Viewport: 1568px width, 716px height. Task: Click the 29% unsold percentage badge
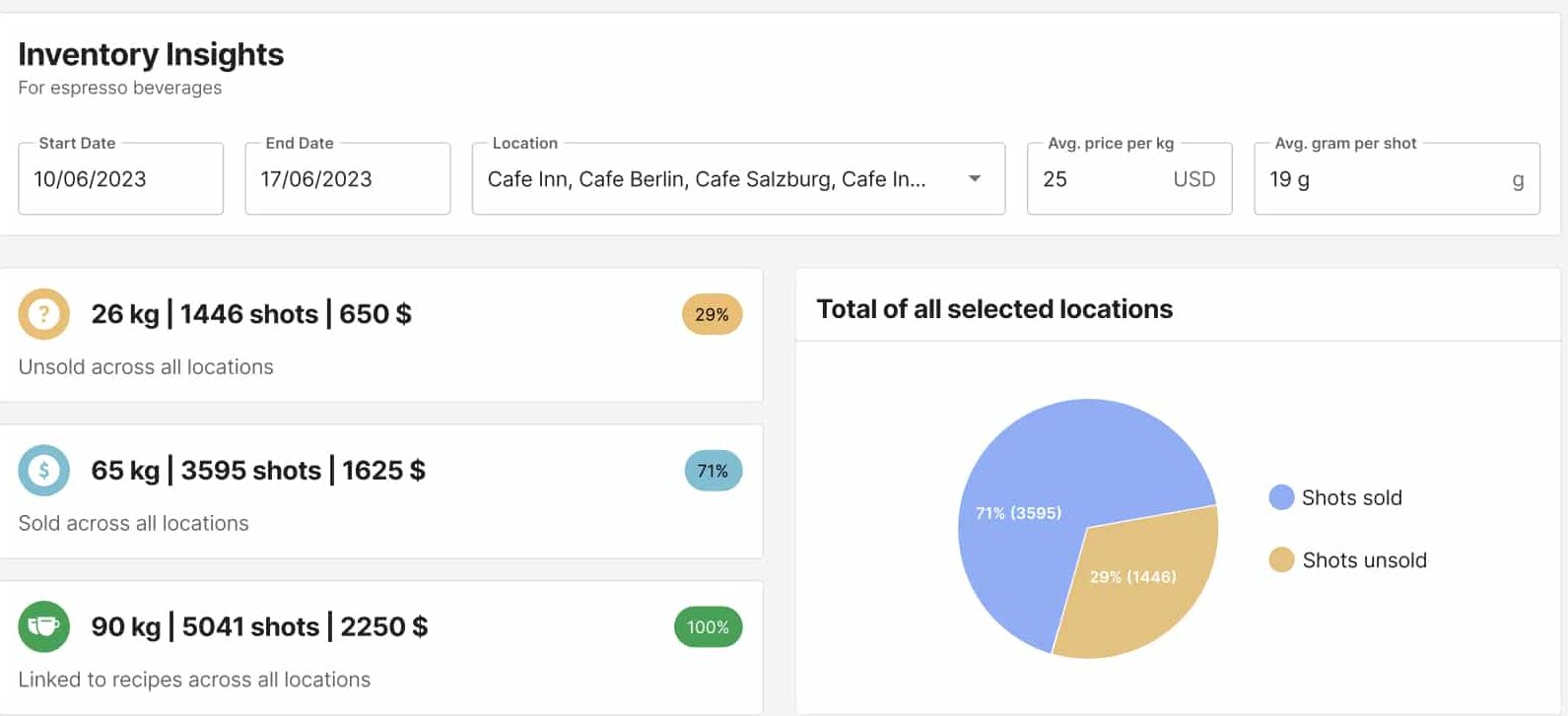pyautogui.click(x=712, y=315)
